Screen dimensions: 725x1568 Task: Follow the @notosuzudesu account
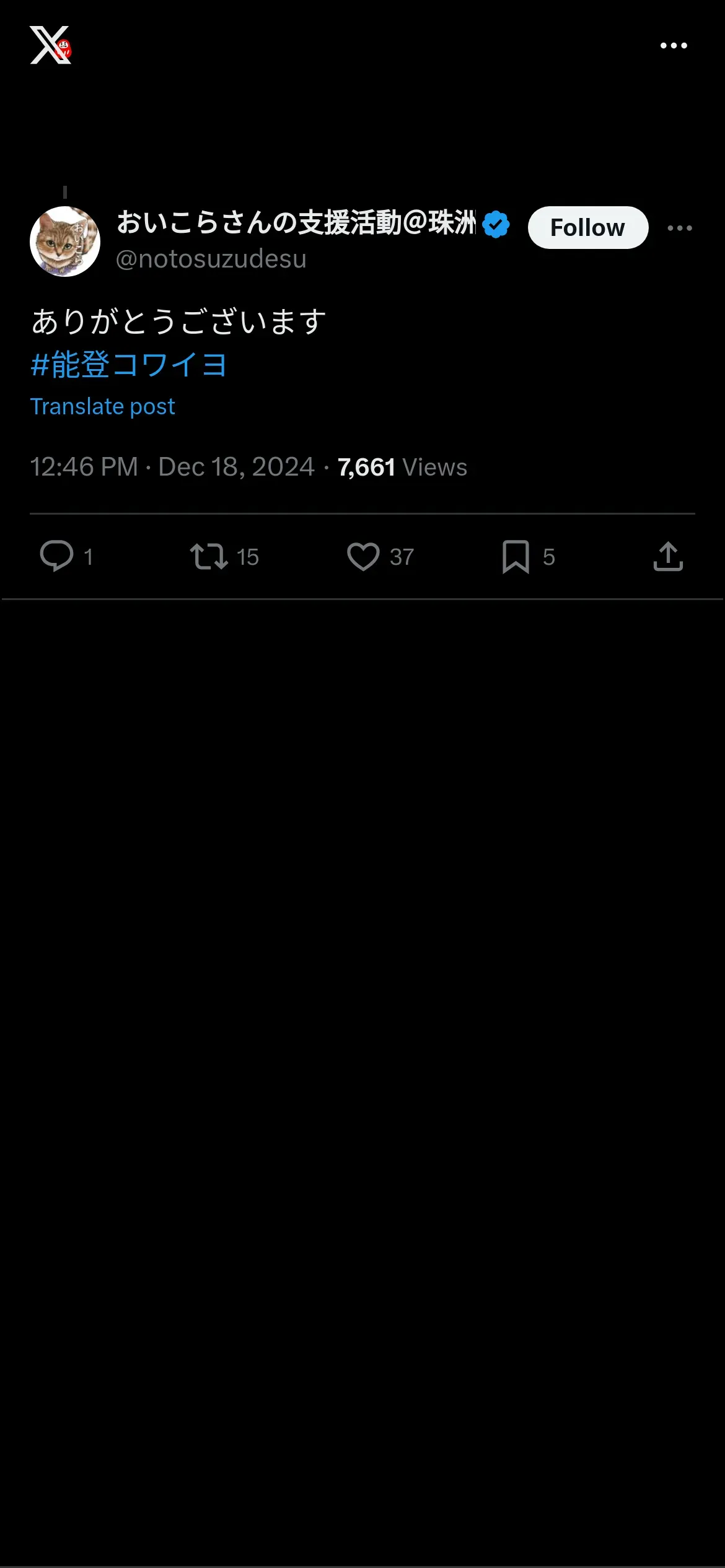point(587,228)
